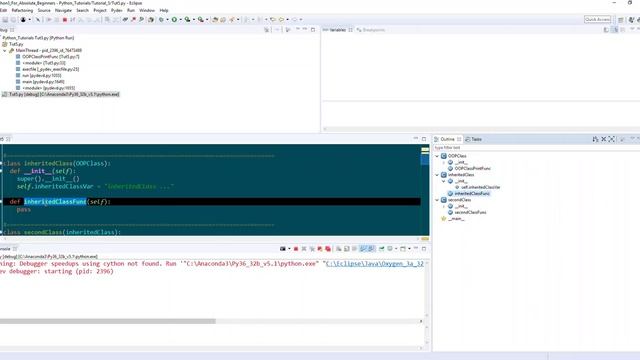Image resolution: width=640 pixels, height=360 pixels.
Task: Toggle alphabetical Sort in Outline toolbar
Action: pos(595,139)
